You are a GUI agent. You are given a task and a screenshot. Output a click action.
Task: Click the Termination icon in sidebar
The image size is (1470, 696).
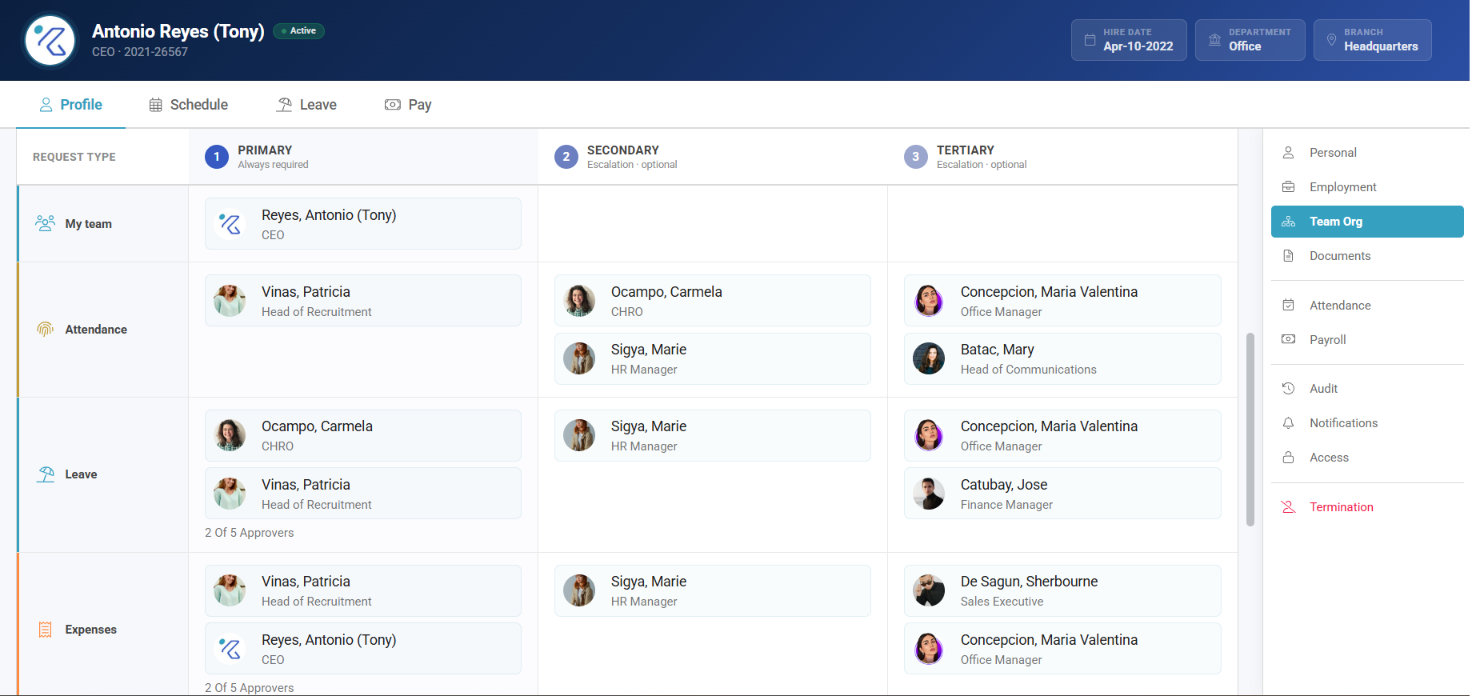[1288, 507]
